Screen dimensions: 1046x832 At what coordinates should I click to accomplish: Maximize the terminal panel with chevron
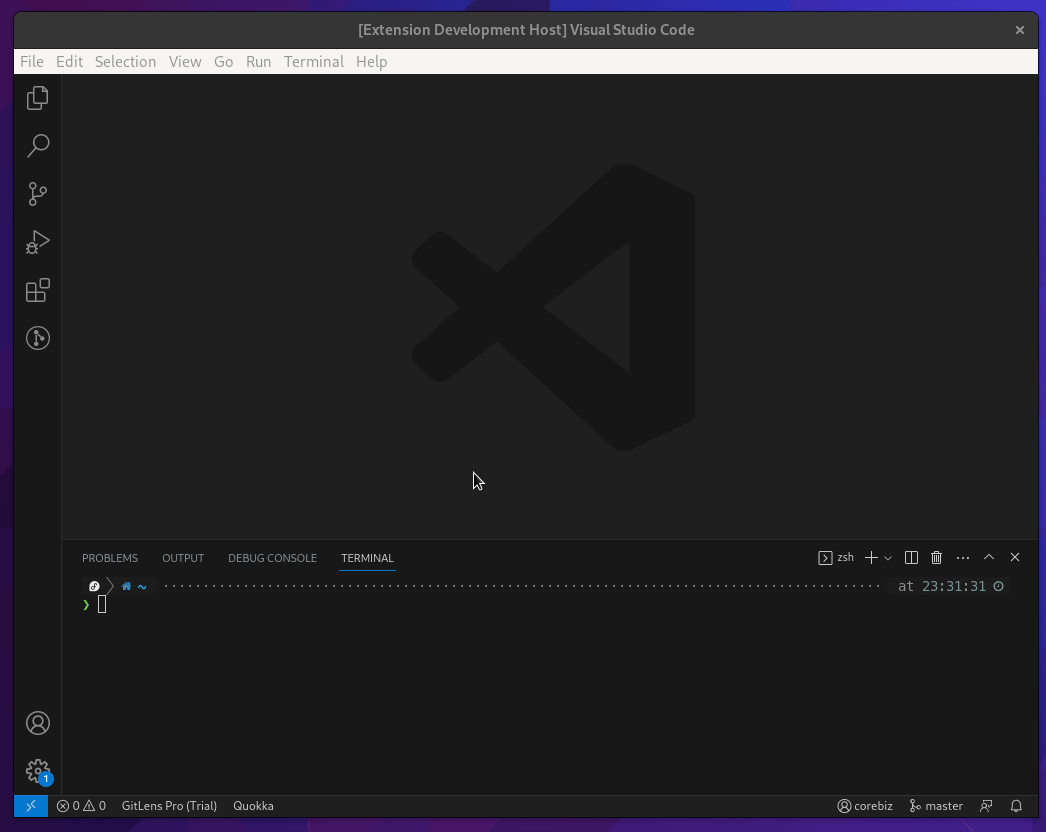[x=988, y=557]
